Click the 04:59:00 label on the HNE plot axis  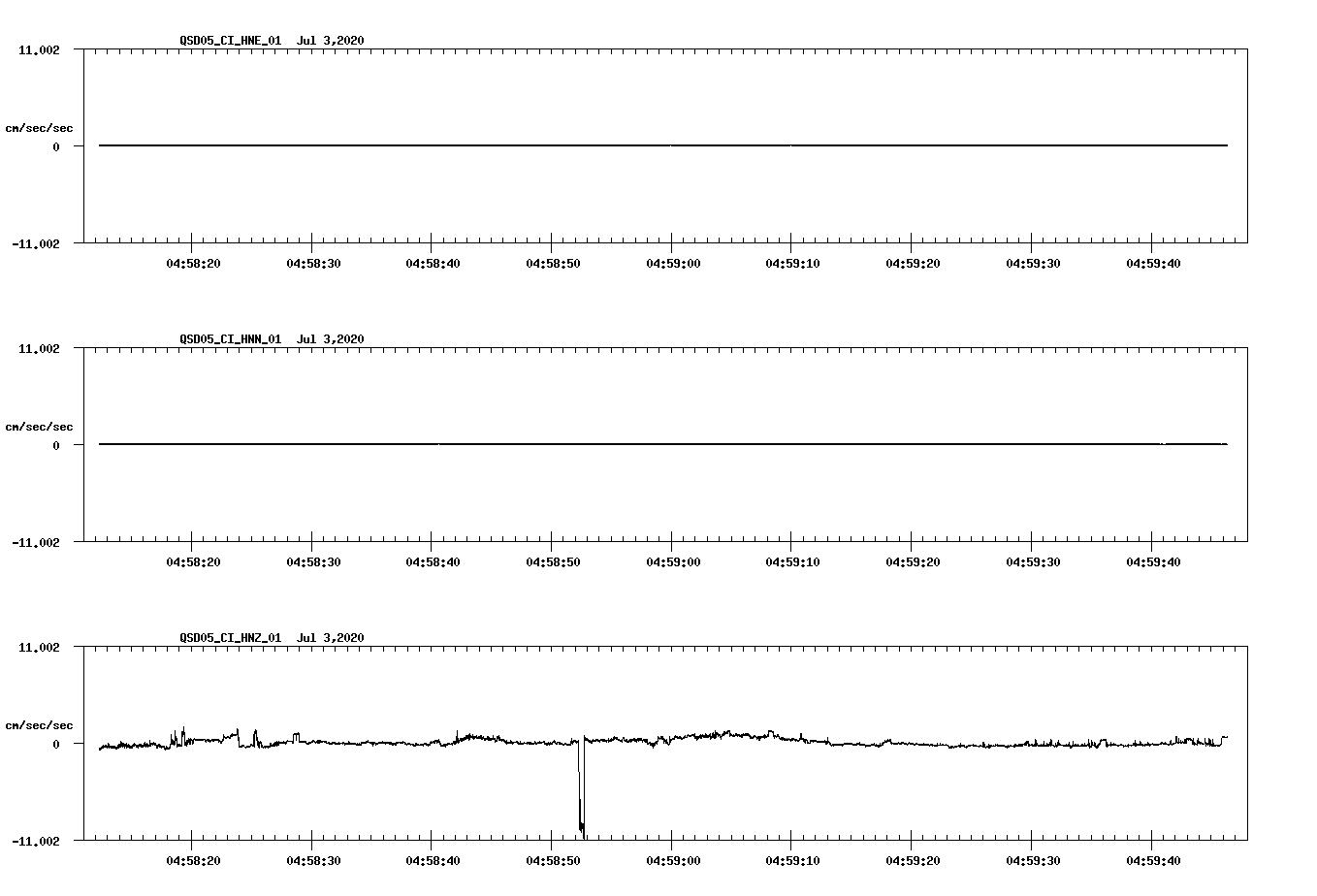pyautogui.click(x=672, y=263)
